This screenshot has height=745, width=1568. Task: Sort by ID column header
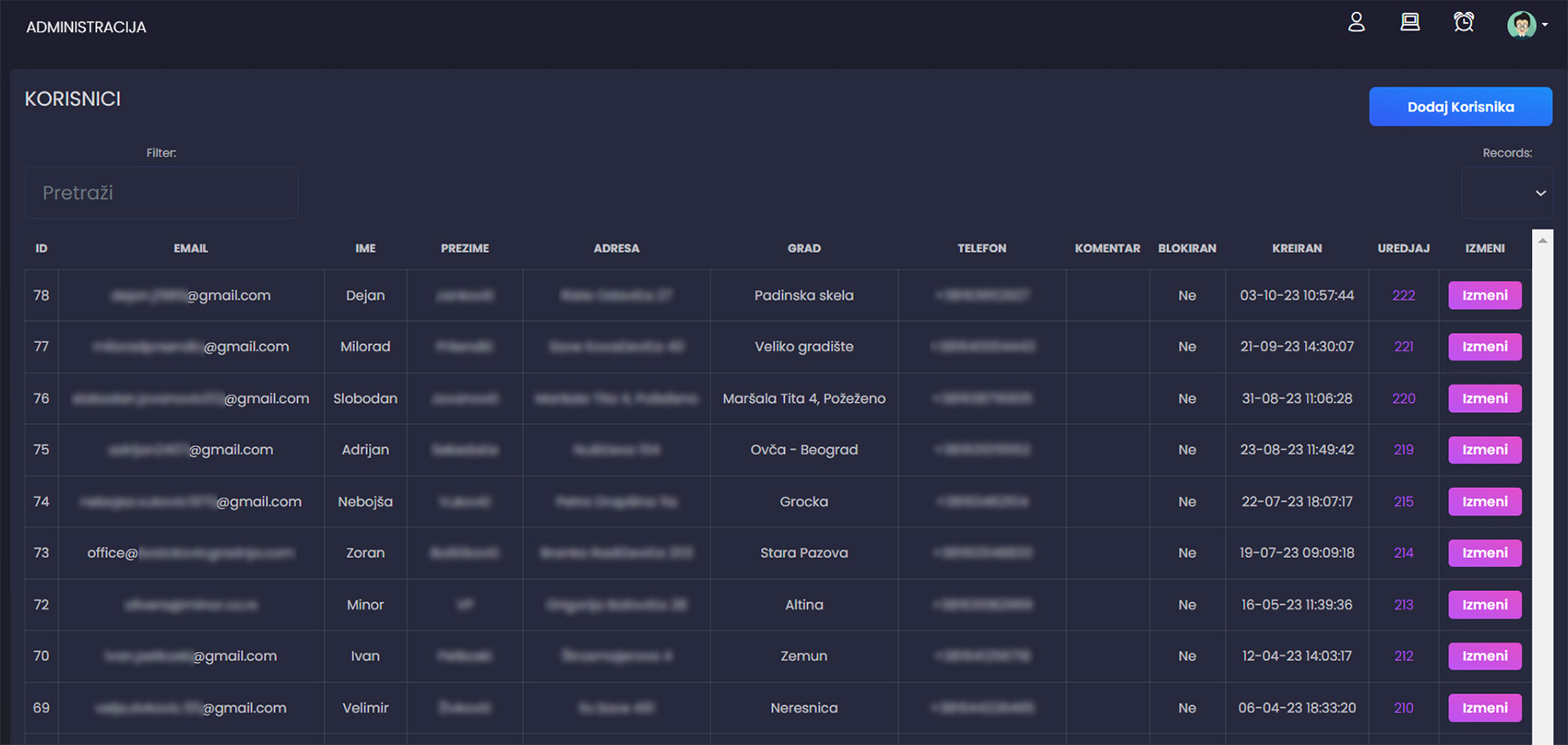coord(42,248)
